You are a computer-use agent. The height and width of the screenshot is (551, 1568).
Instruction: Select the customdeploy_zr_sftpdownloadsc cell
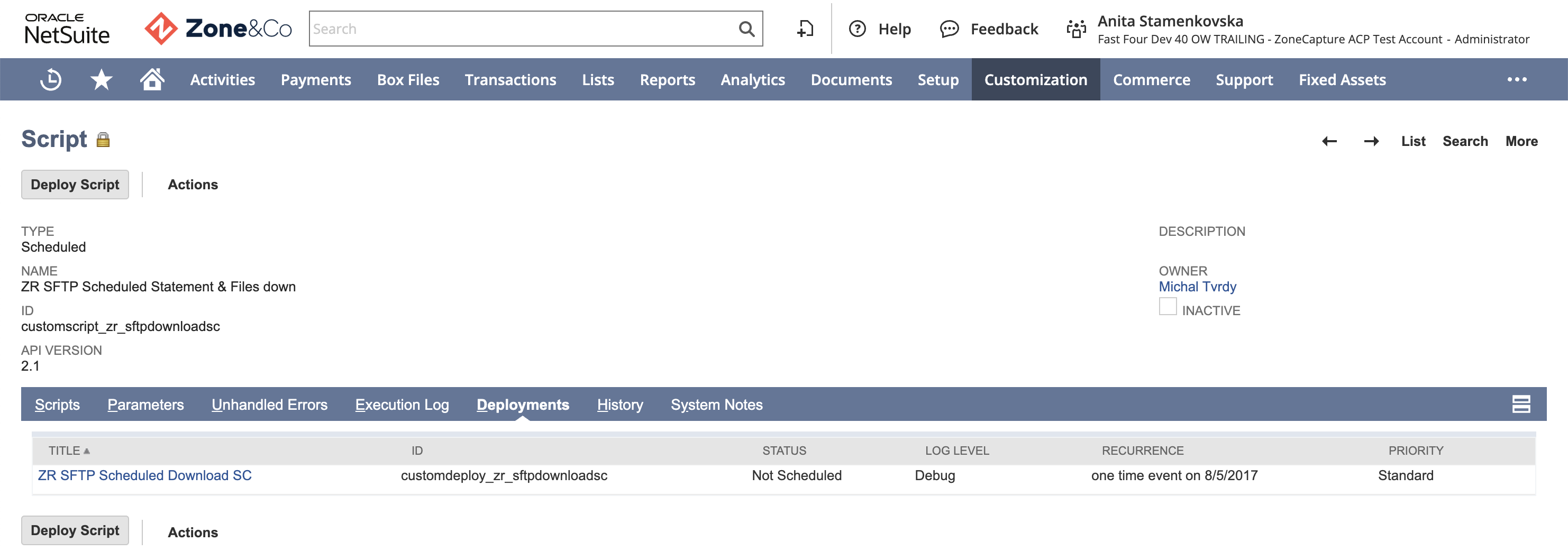pos(504,475)
